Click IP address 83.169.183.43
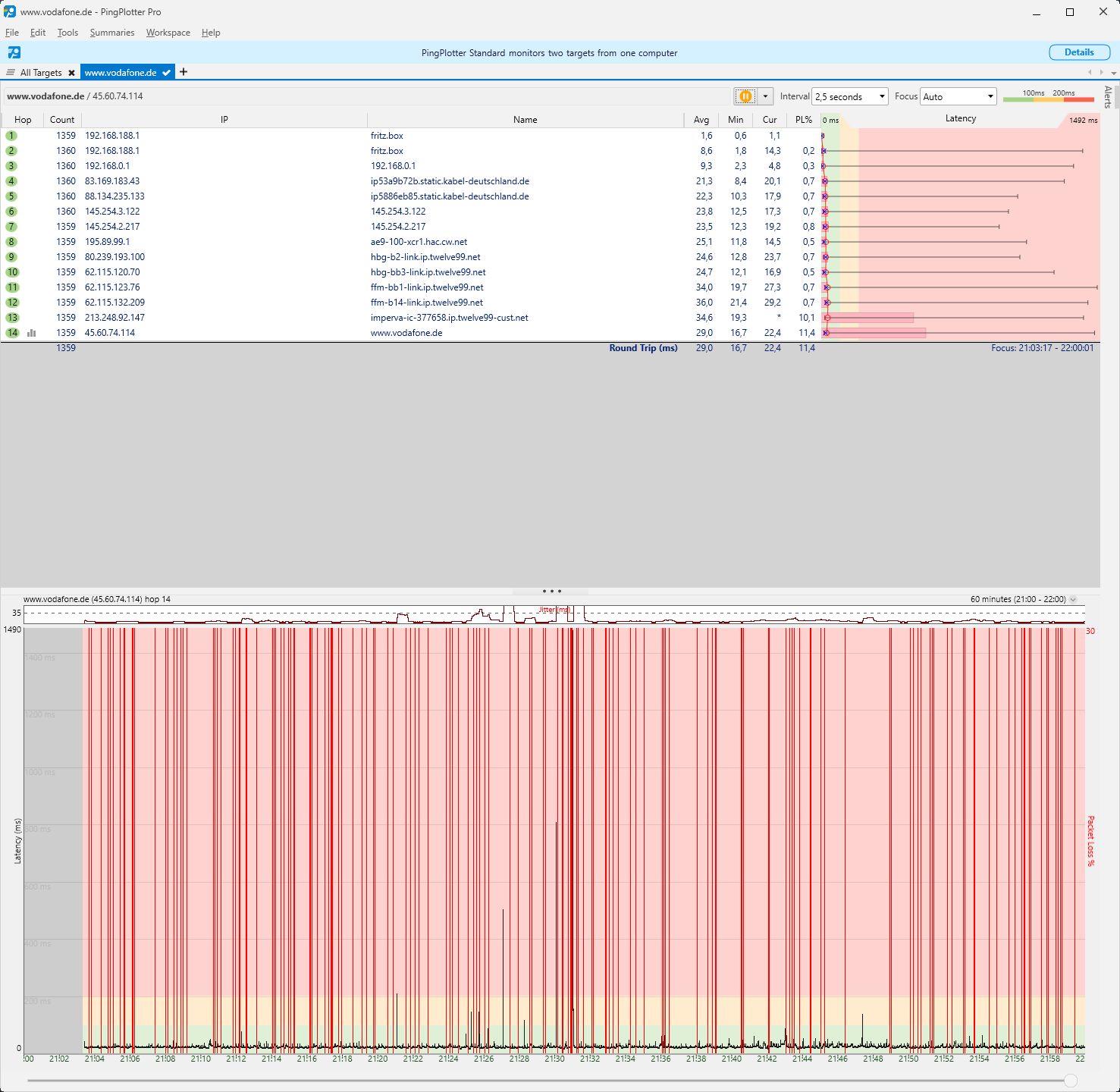This screenshot has height=1092, width=1120. point(112,181)
